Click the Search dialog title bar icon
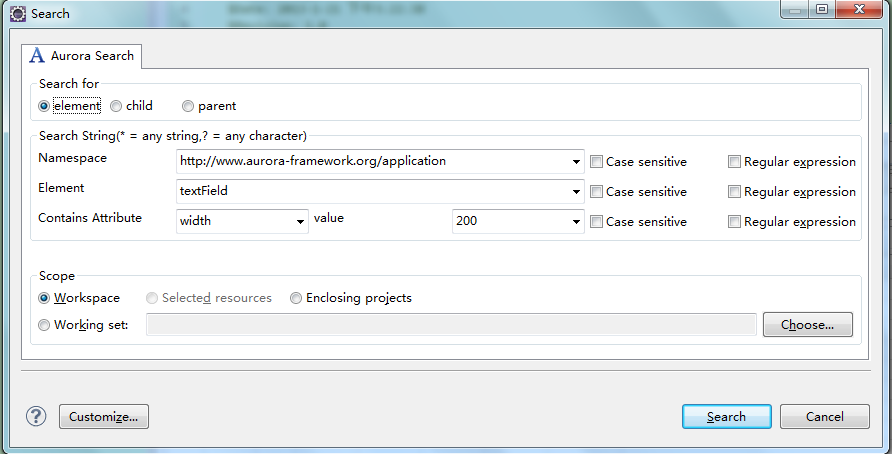This screenshot has width=892, height=454. tap(17, 13)
